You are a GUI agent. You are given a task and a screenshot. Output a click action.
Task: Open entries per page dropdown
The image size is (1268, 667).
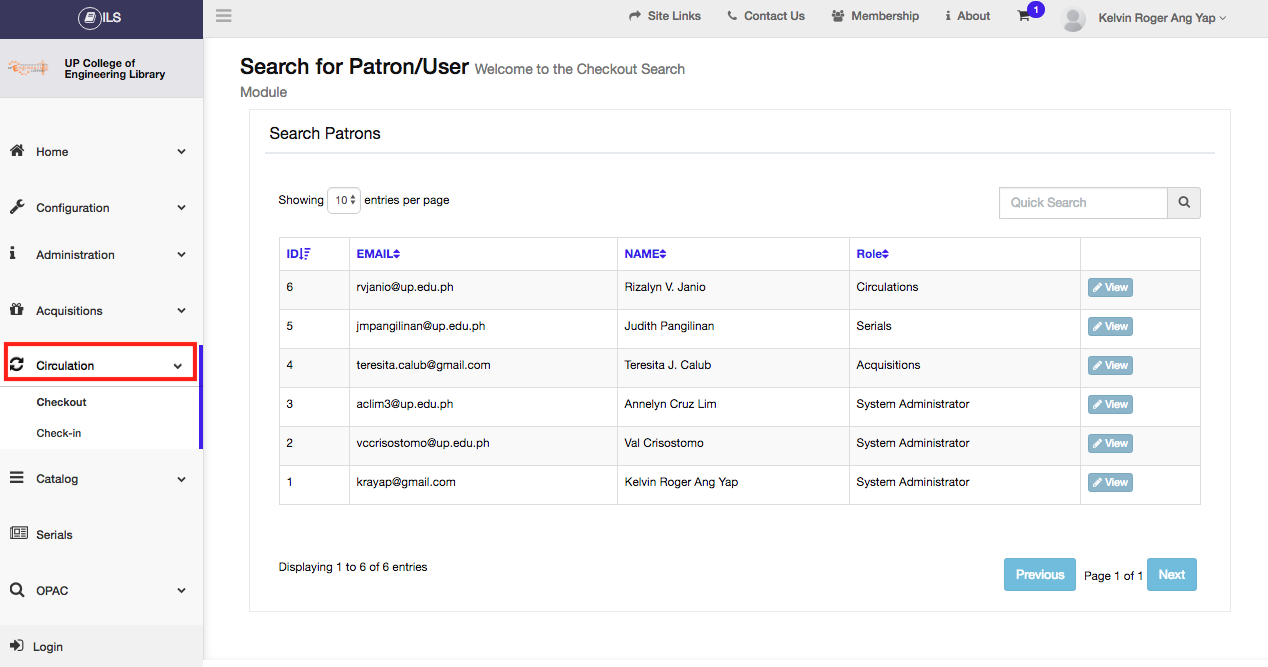click(x=344, y=200)
